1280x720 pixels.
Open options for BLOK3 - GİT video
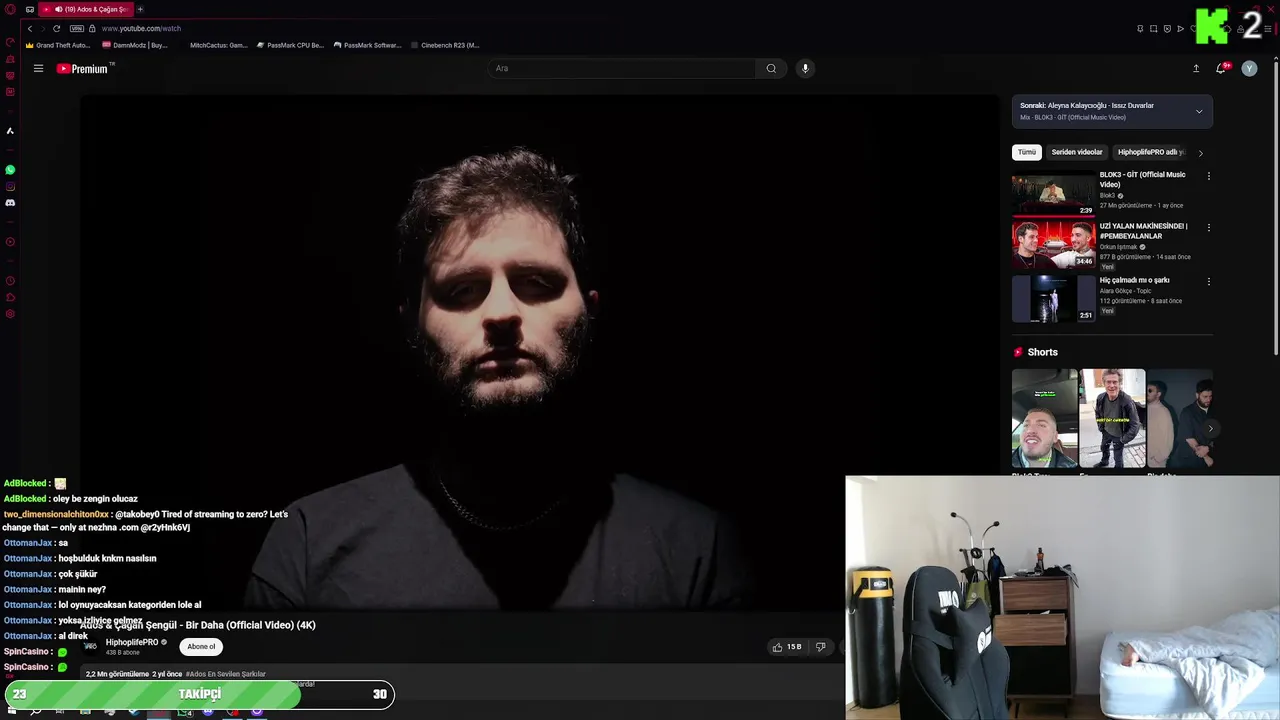[1208, 176]
